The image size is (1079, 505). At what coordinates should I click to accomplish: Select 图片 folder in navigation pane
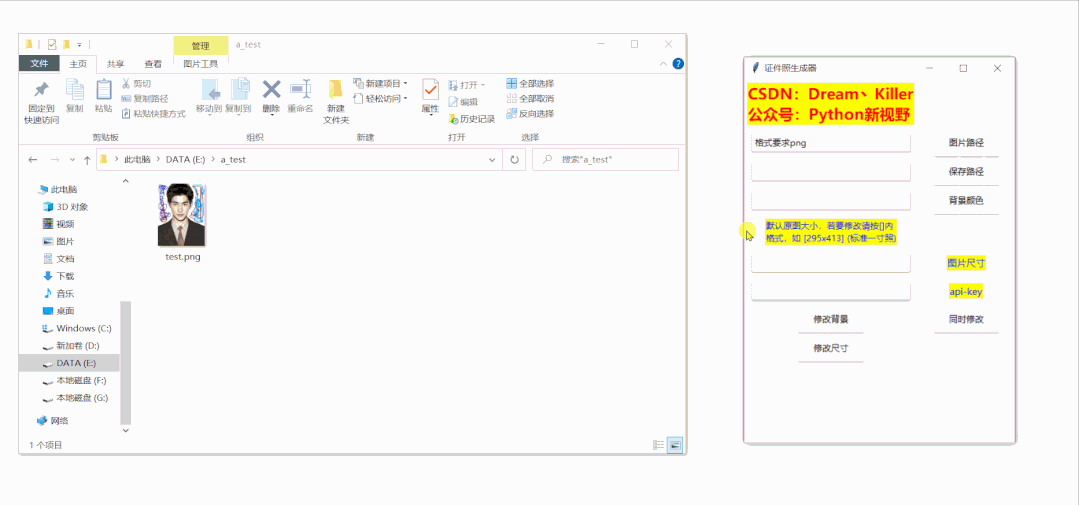(65, 241)
